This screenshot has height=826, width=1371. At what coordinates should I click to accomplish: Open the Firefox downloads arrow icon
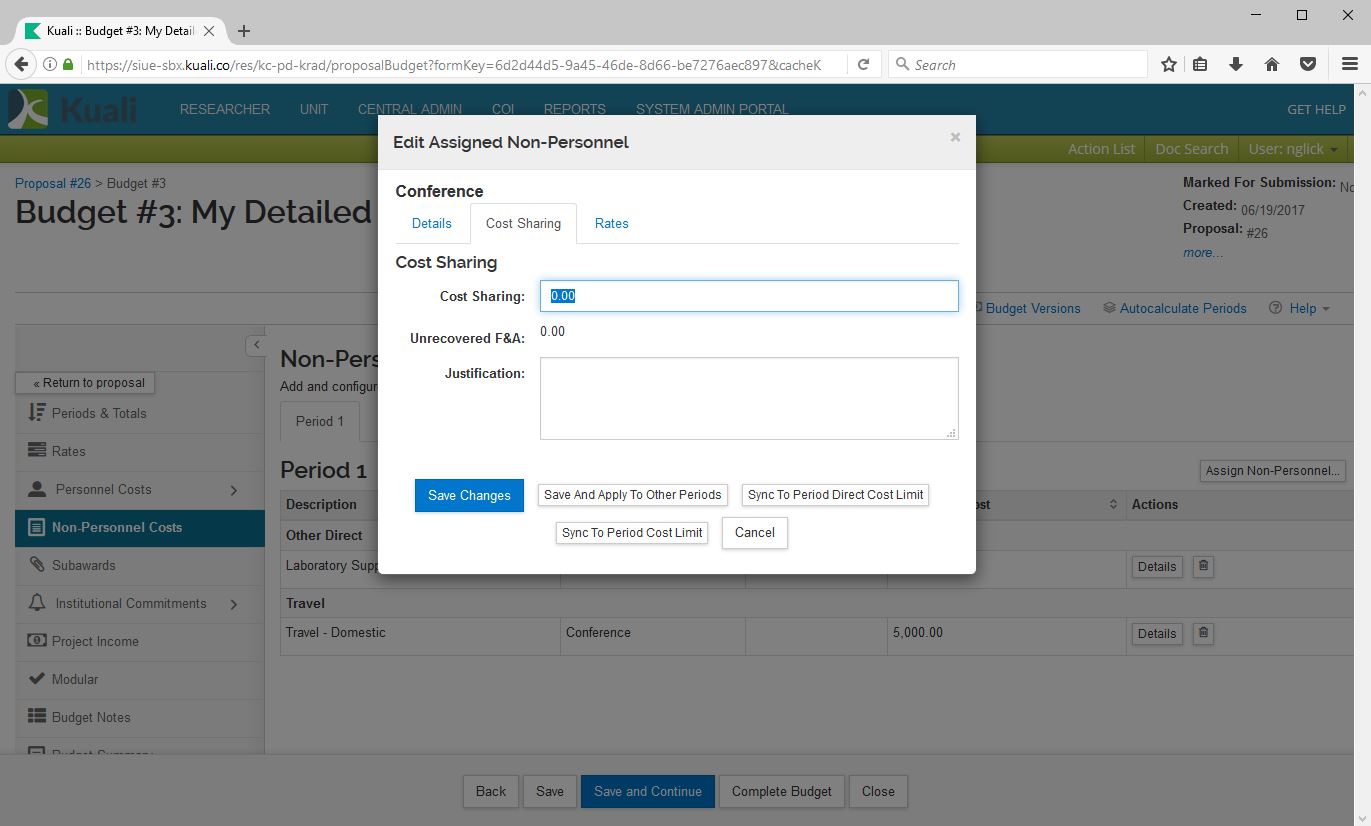(x=1236, y=65)
